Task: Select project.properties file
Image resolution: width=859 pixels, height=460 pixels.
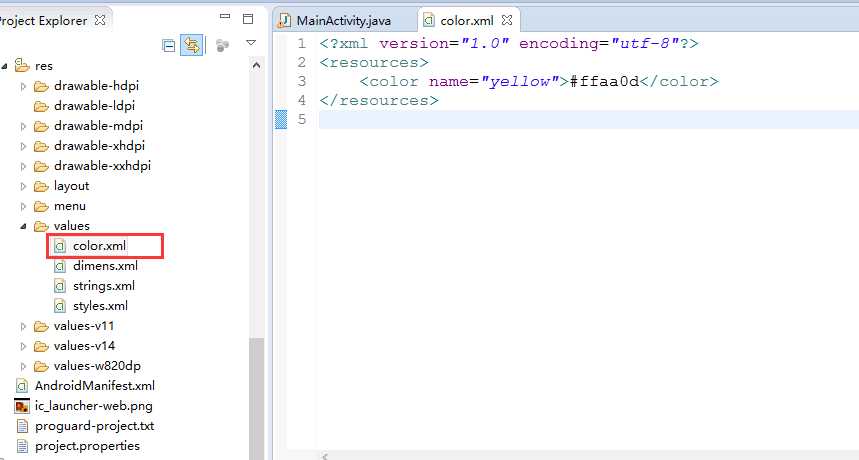Action: pos(87,446)
